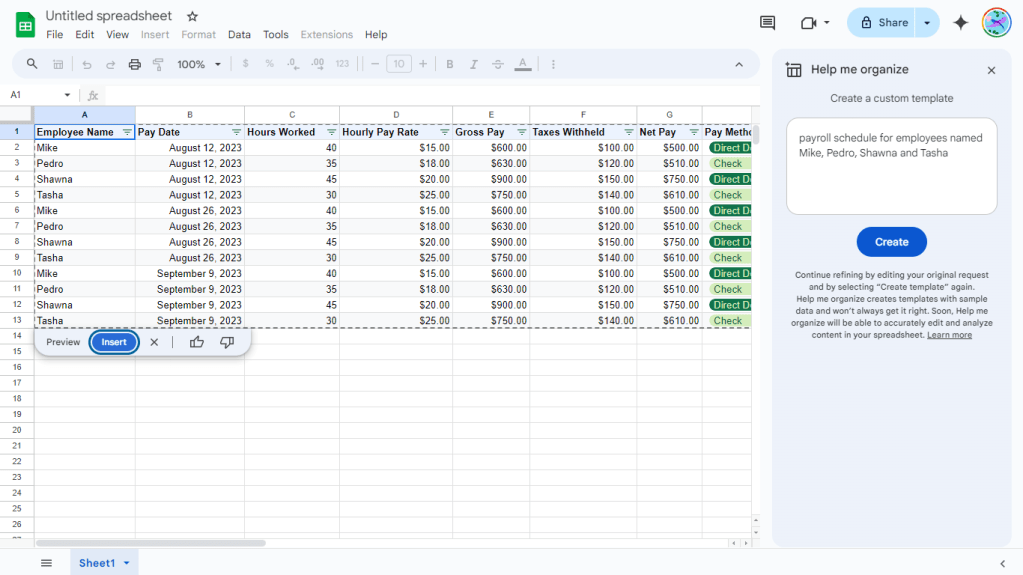Image resolution: width=1023 pixels, height=575 pixels.
Task: Give thumbs down feedback
Action: pos(227,342)
